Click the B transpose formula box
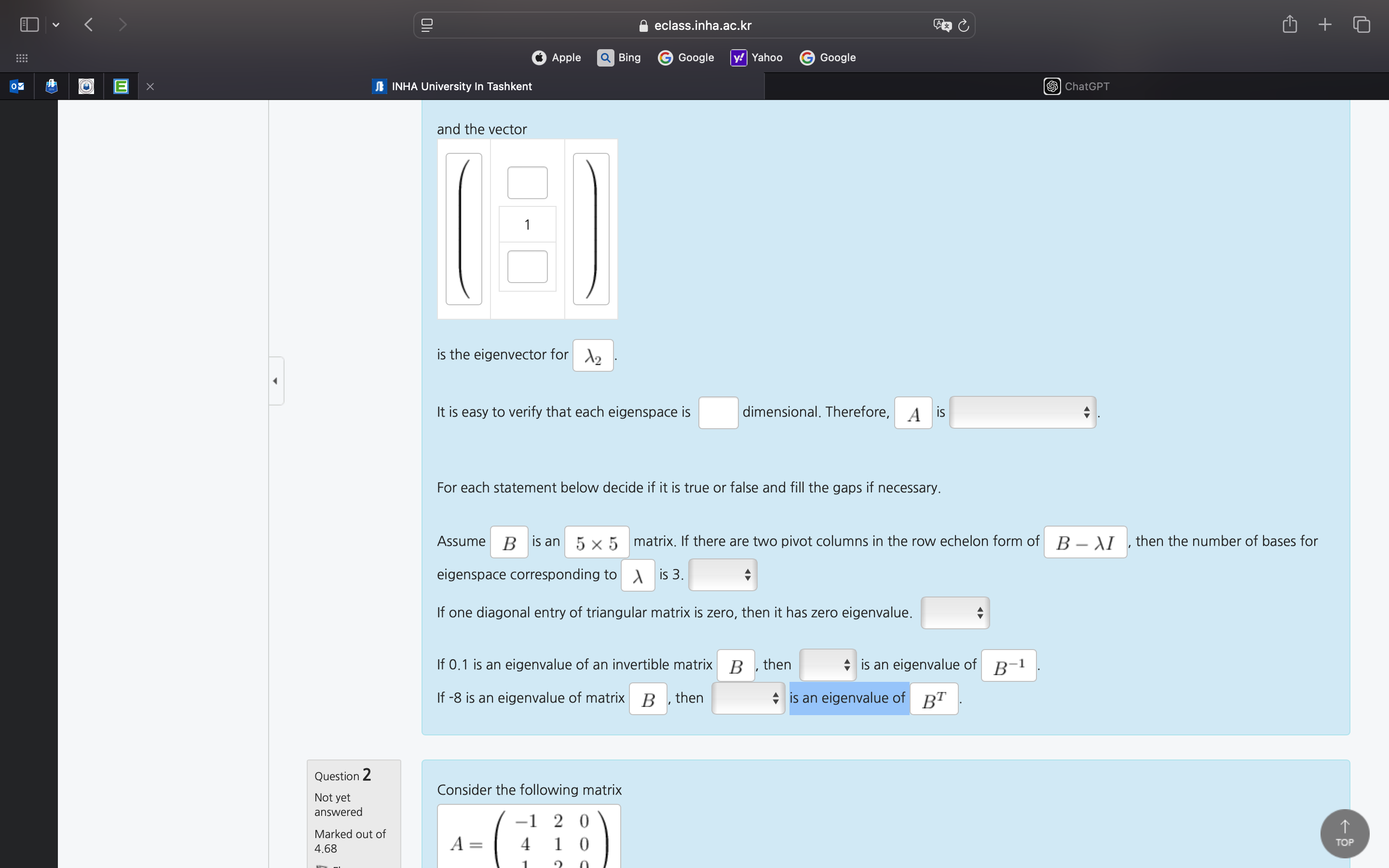 click(x=934, y=699)
